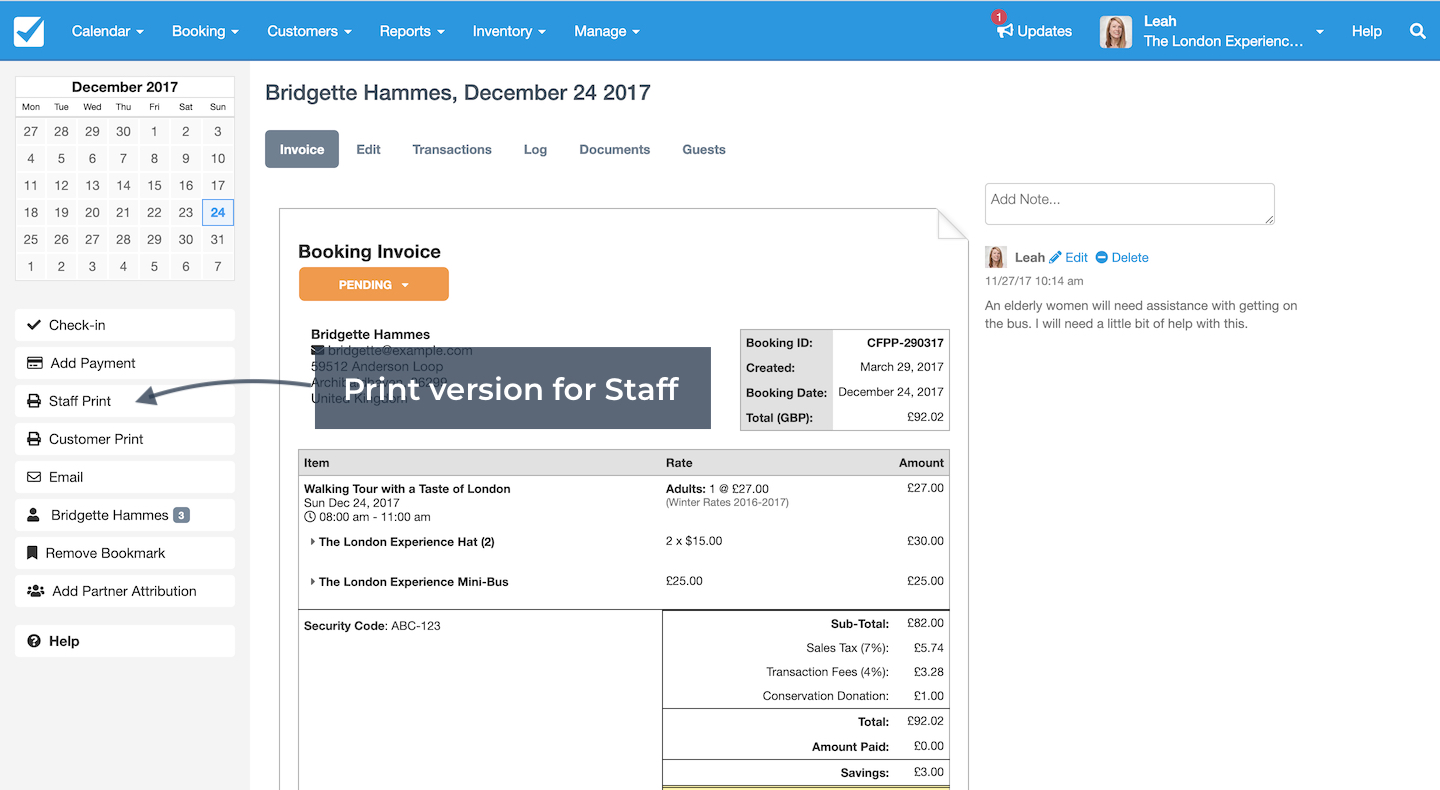Click the Updates button

pyautogui.click(x=1034, y=31)
